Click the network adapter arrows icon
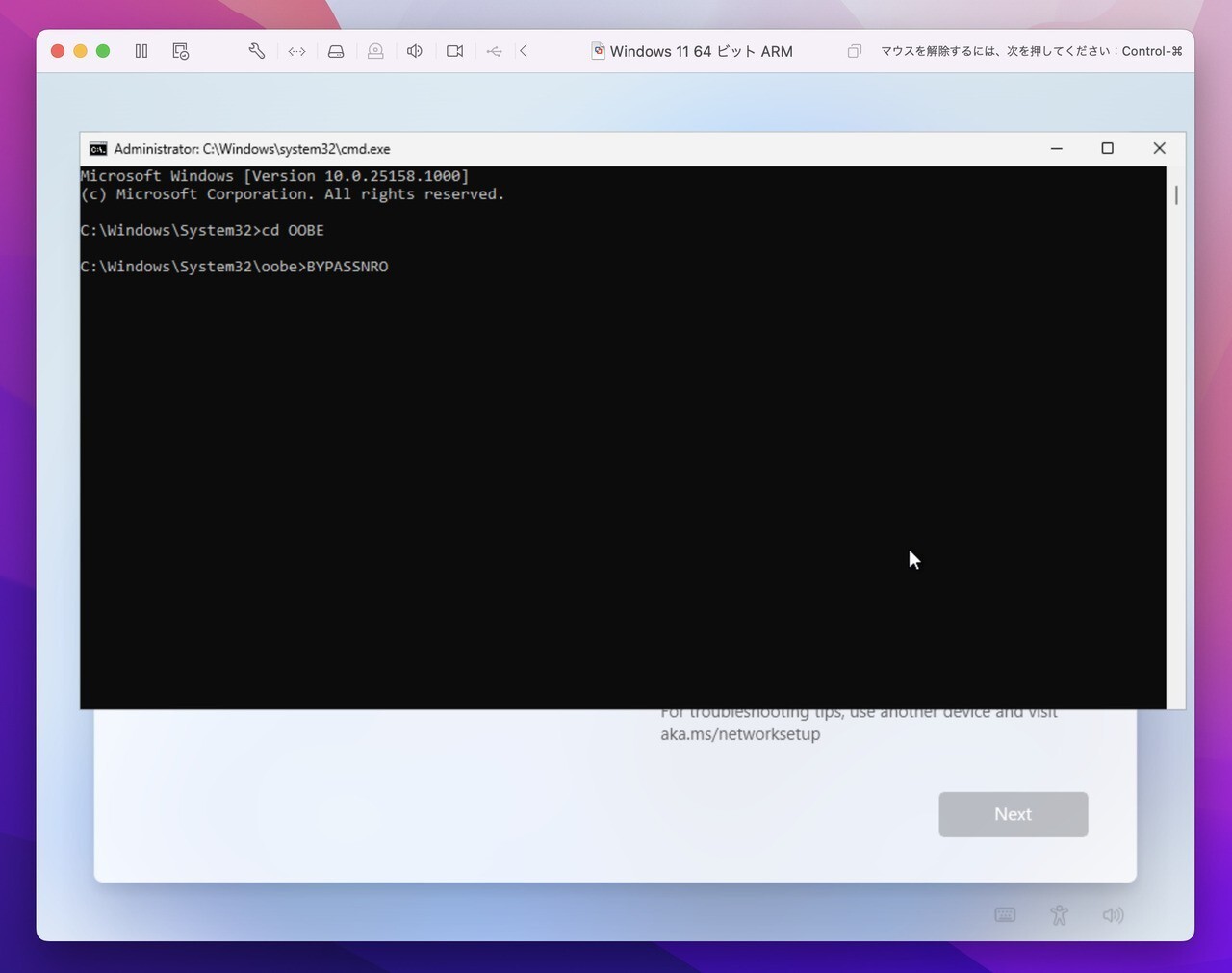This screenshot has height=973, width=1232. point(296,51)
